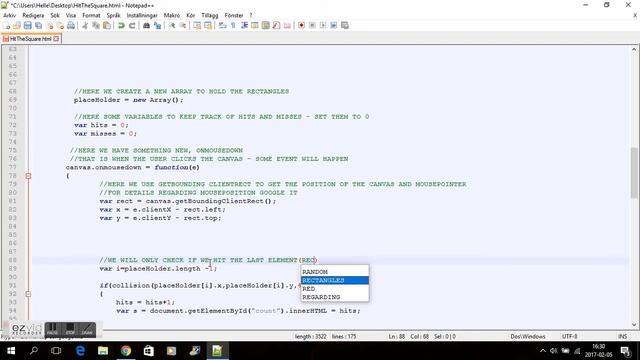Toggle the indent guide icon
The image size is (640, 360).
244,25
